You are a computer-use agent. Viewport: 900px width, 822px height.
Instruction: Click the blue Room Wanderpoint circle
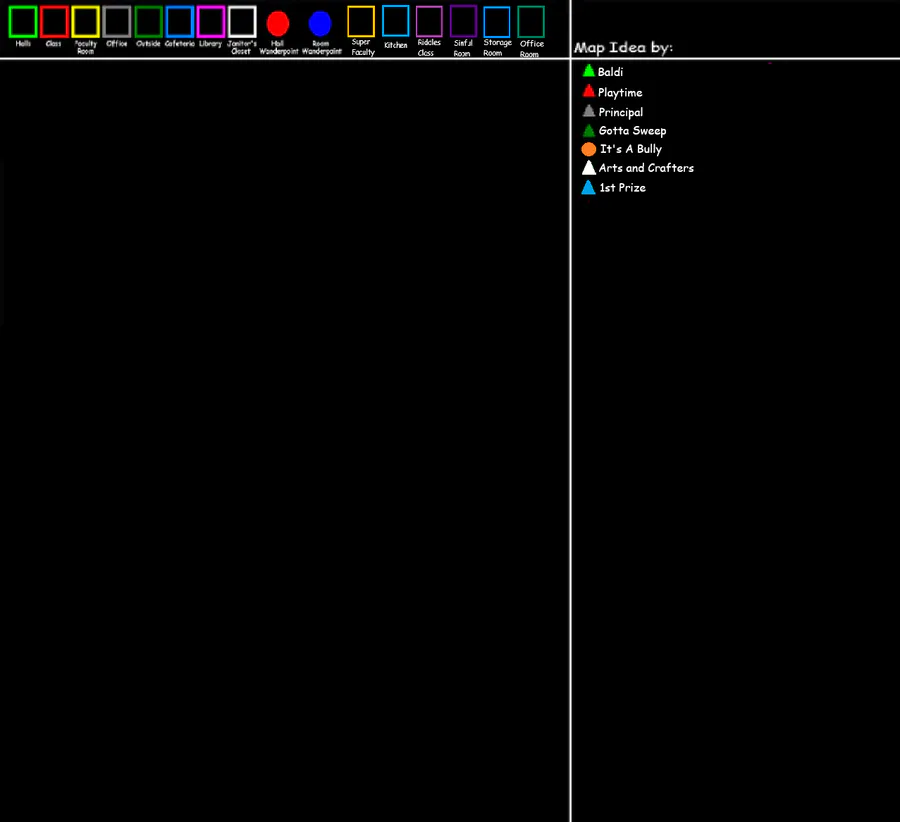point(320,24)
